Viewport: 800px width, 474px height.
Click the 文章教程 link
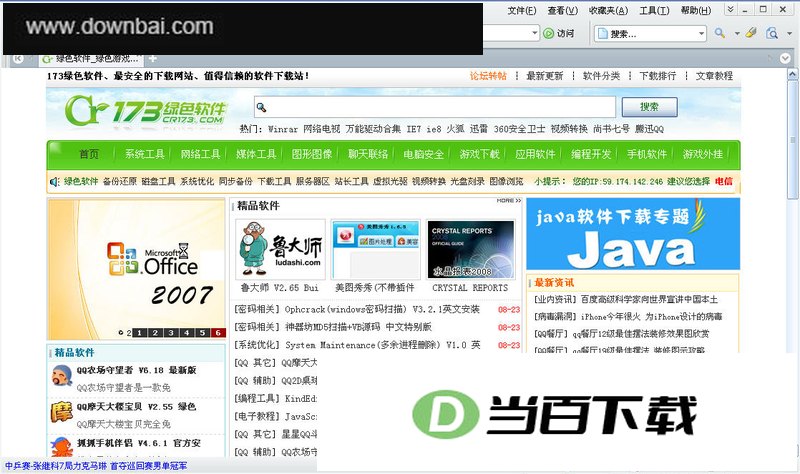pyautogui.click(x=714, y=76)
